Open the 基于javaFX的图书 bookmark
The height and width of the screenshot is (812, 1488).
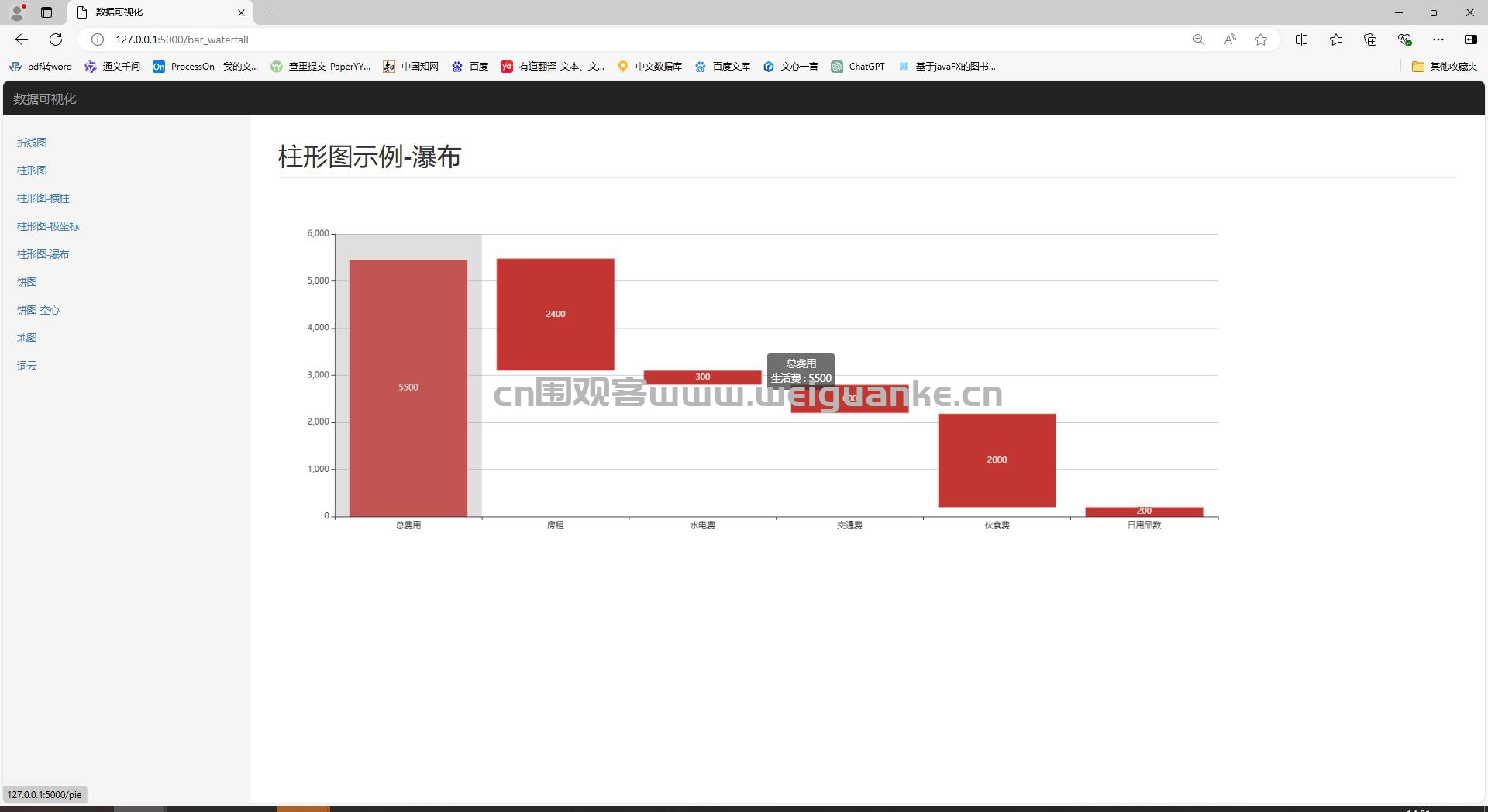pyautogui.click(x=946, y=67)
